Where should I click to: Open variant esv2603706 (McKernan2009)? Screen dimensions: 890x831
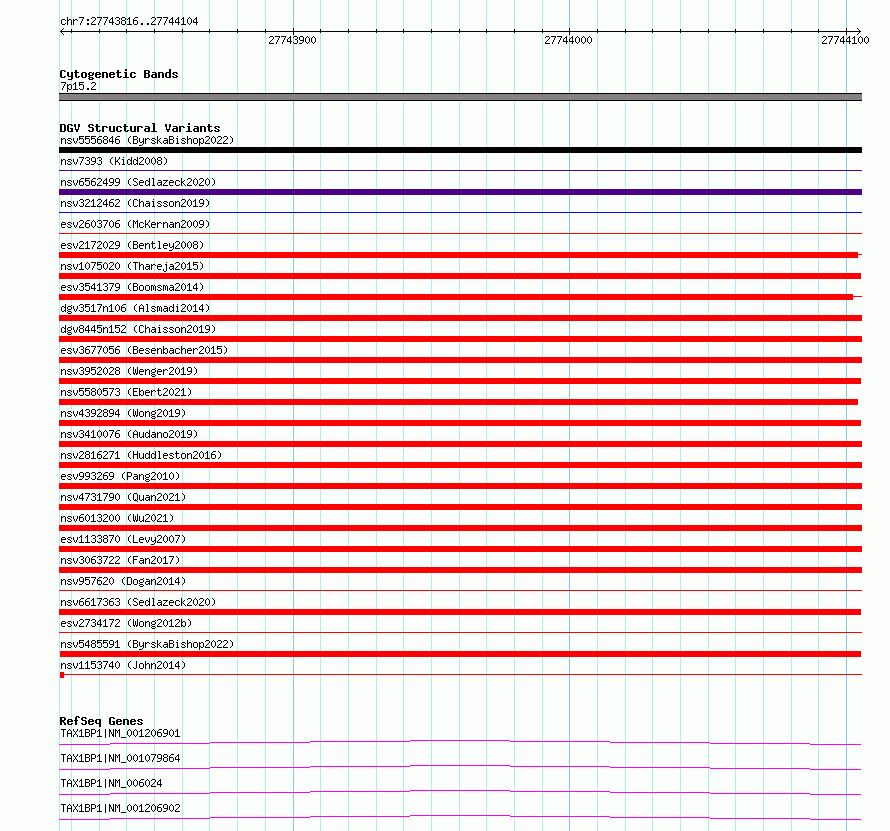(x=135, y=224)
